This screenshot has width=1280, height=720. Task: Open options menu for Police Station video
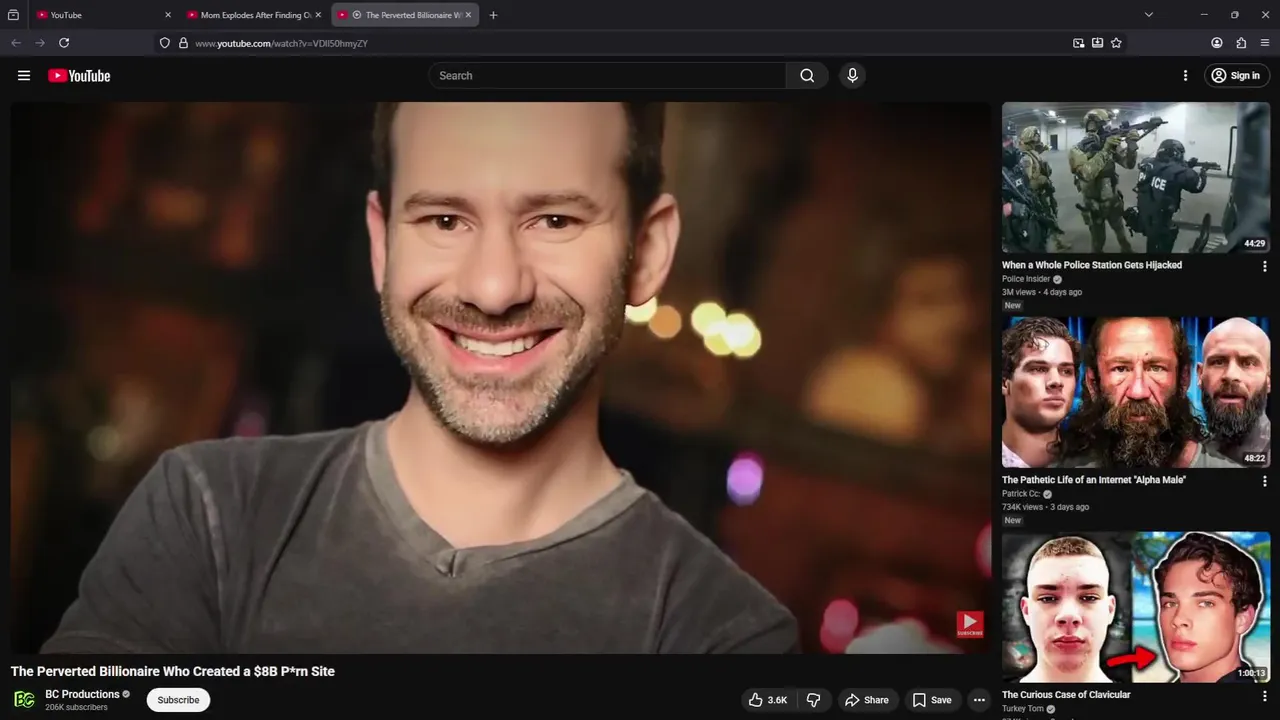[1264, 266]
